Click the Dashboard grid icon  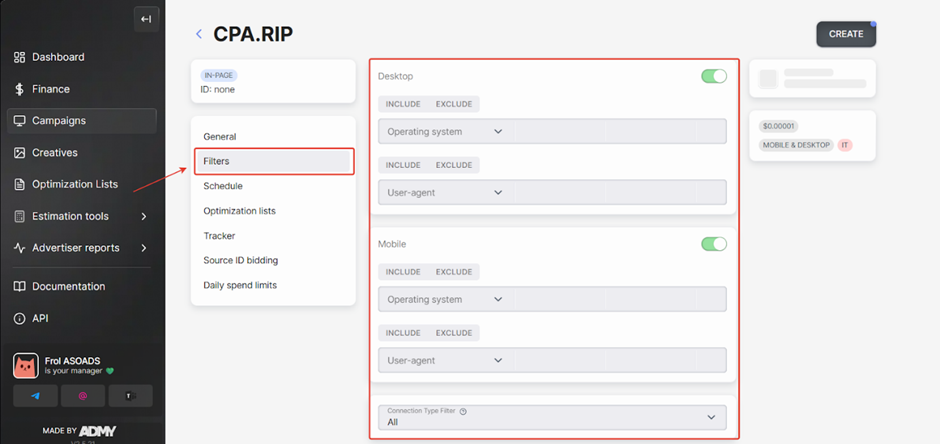[19, 57]
